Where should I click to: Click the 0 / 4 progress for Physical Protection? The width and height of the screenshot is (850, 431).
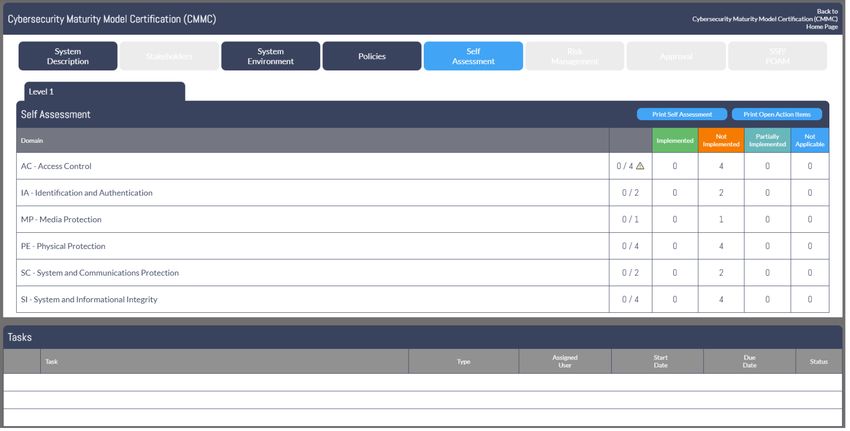630,246
